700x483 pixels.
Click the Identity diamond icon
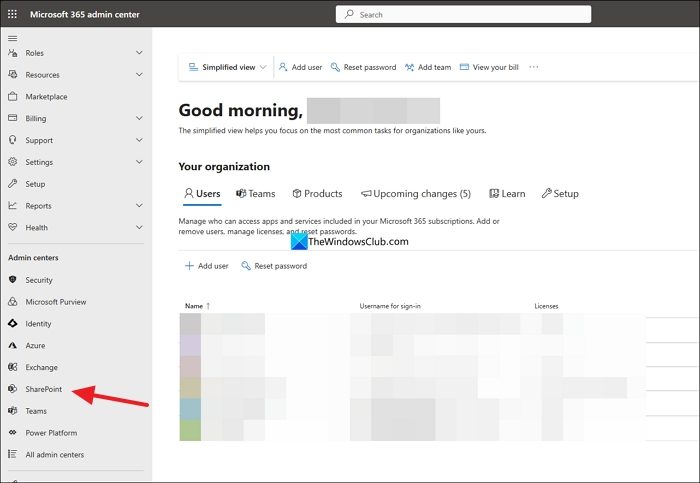tap(12, 323)
